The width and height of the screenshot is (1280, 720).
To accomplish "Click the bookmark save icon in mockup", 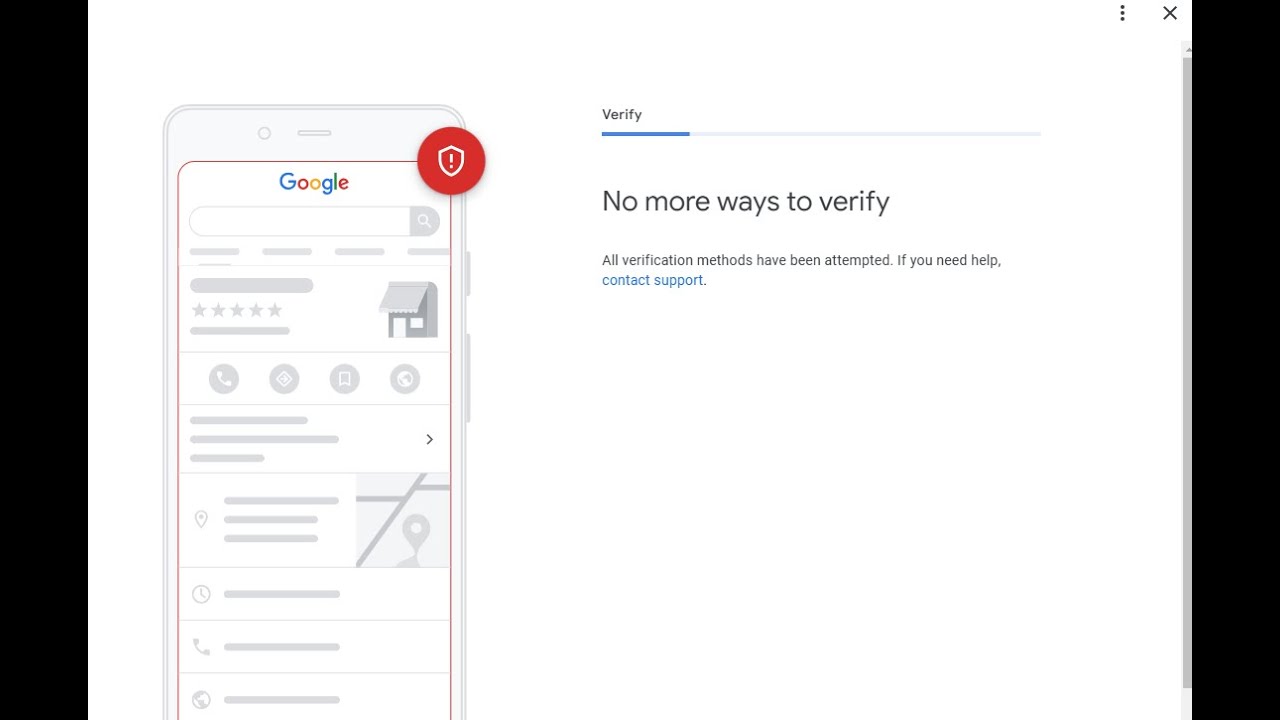I will click(x=344, y=379).
